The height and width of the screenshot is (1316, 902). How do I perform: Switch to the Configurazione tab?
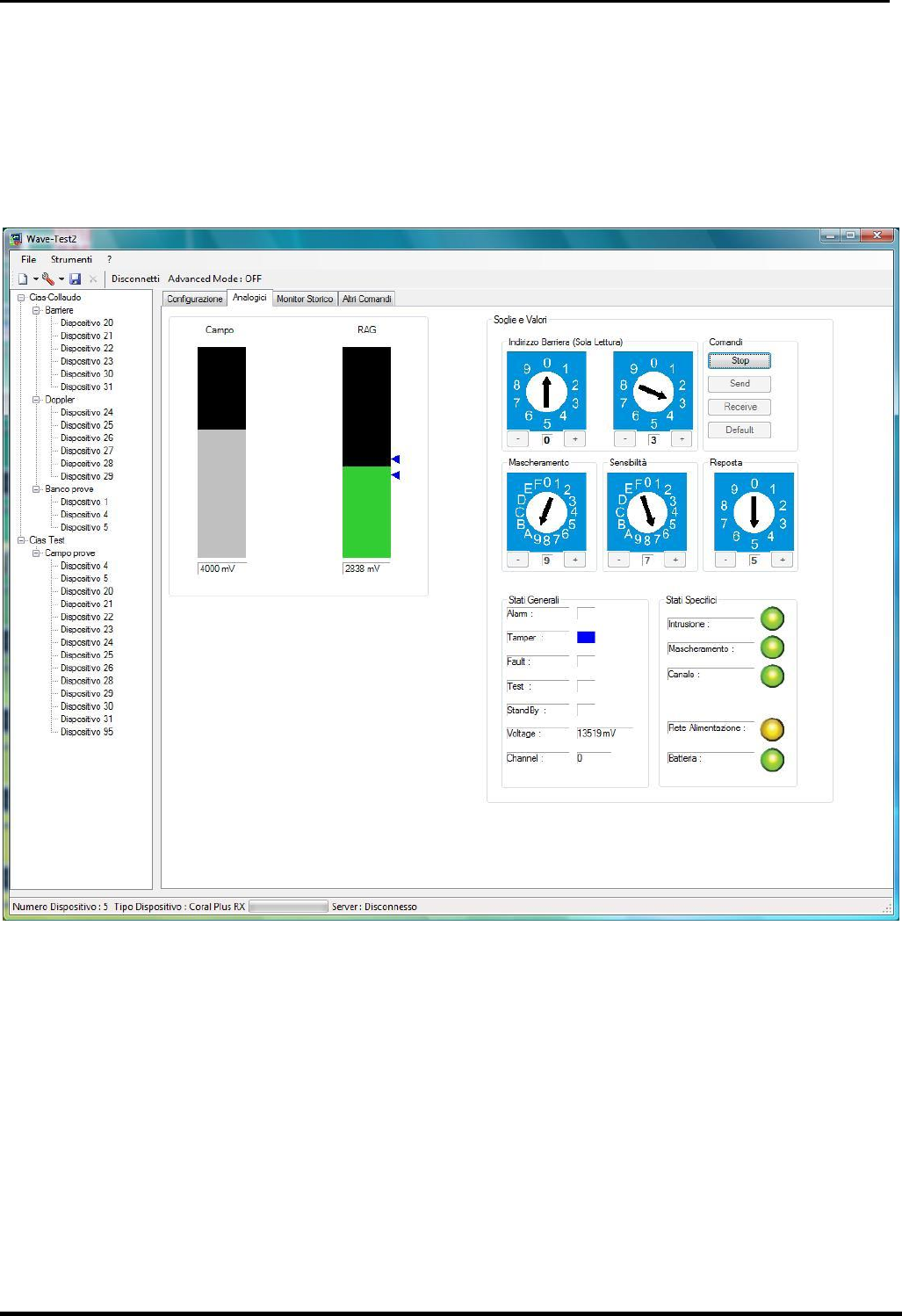195,300
